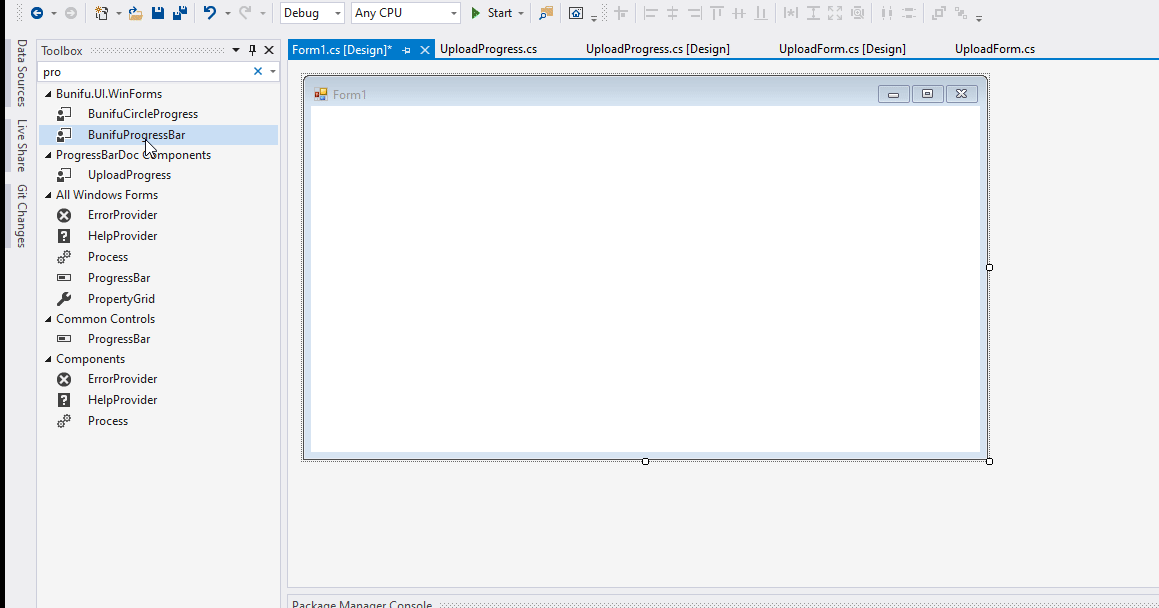Collapse the Common Controls group

click(x=49, y=319)
